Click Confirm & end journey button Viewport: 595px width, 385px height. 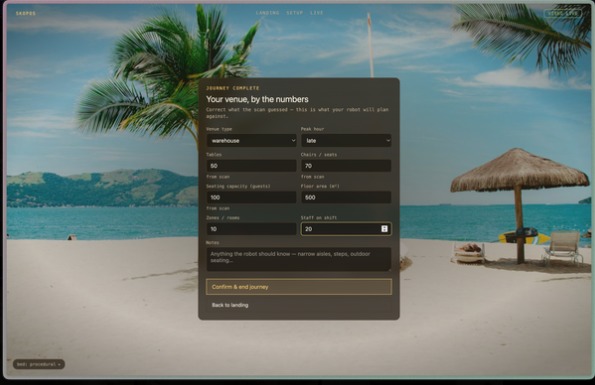pos(299,287)
